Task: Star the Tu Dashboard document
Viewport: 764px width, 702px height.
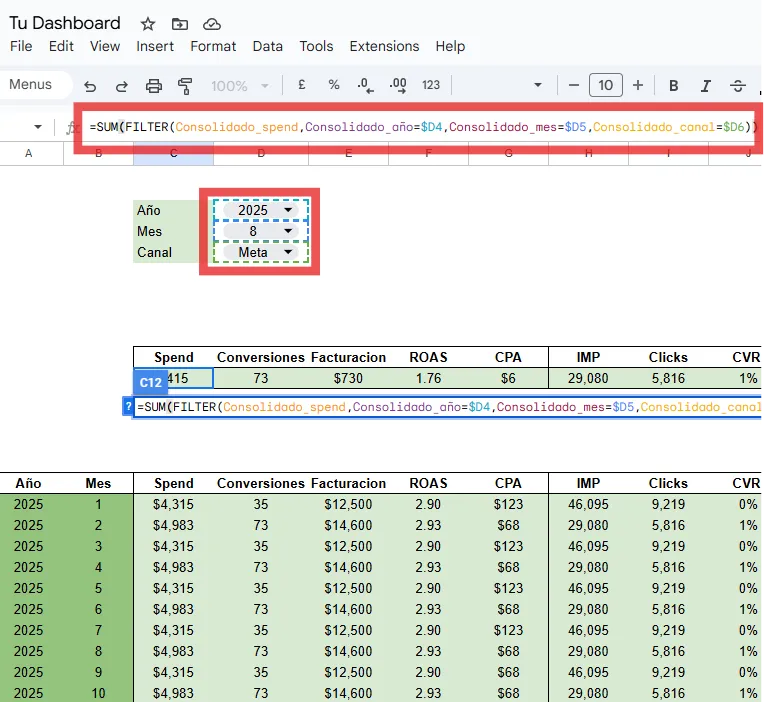Action: (148, 24)
